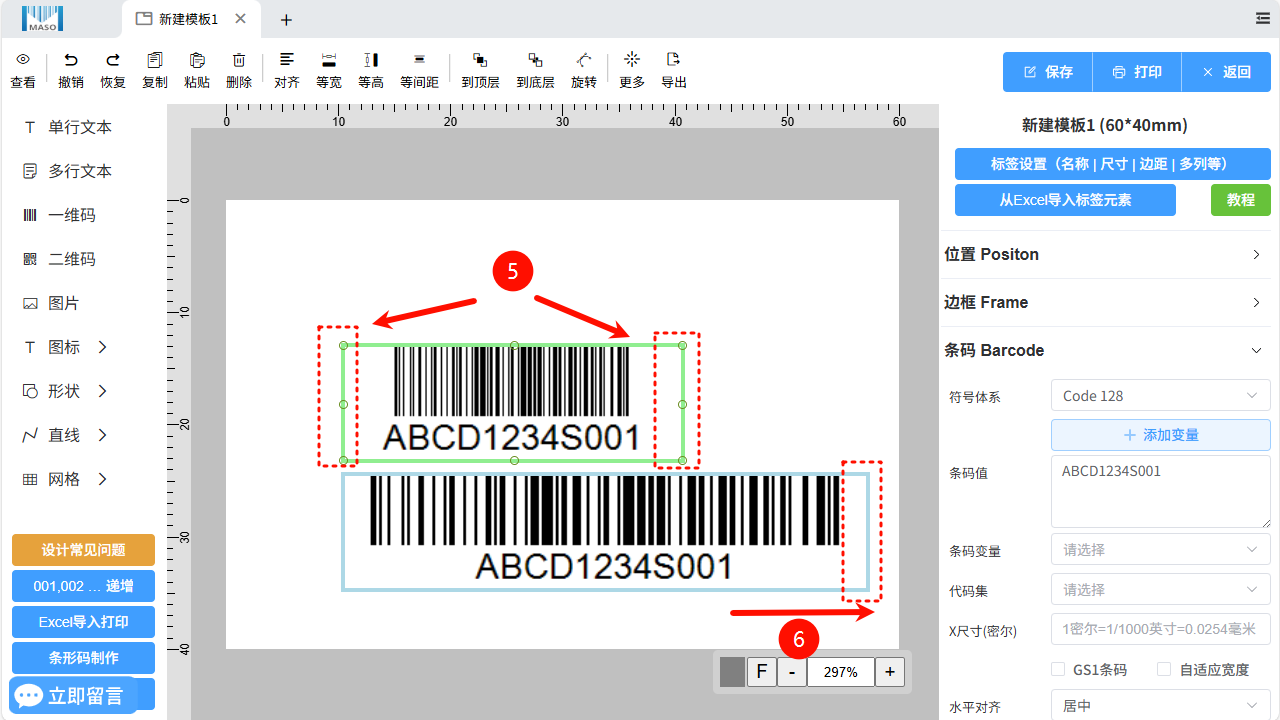Click the F fit-zoom button
The height and width of the screenshot is (720, 1280).
761,672
